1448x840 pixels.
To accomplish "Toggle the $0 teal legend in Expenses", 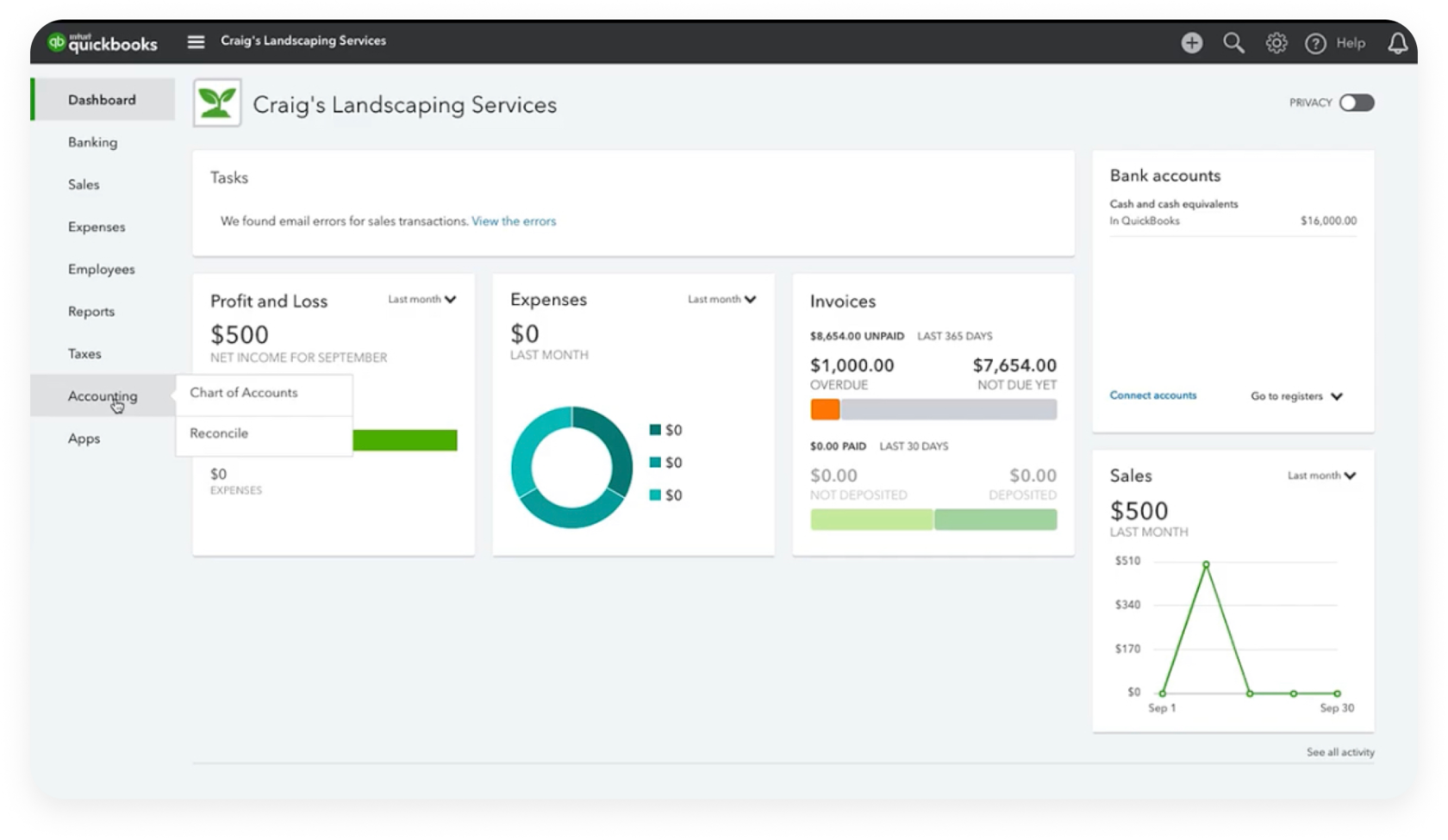I will click(x=656, y=495).
